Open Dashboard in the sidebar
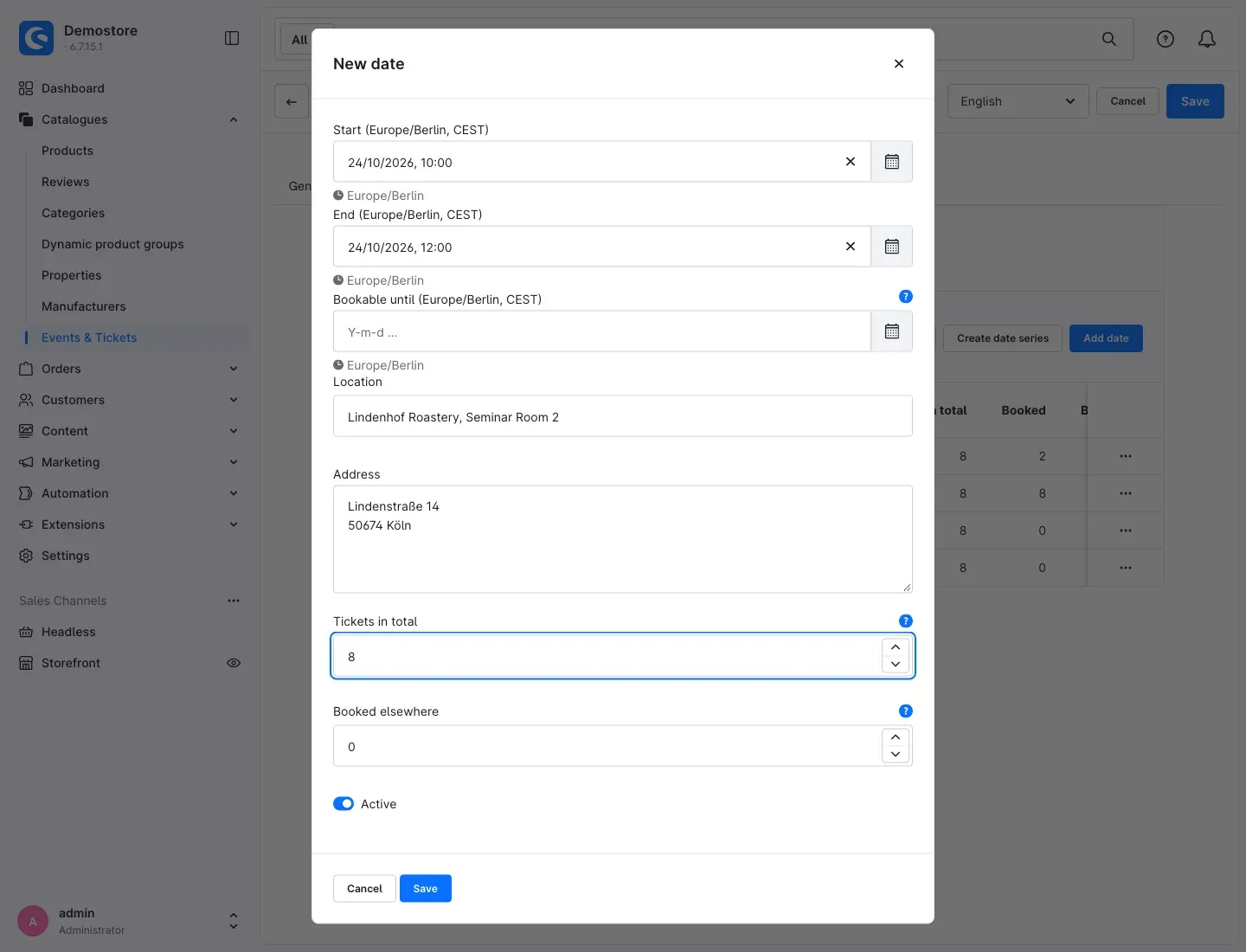 pyautogui.click(x=73, y=88)
